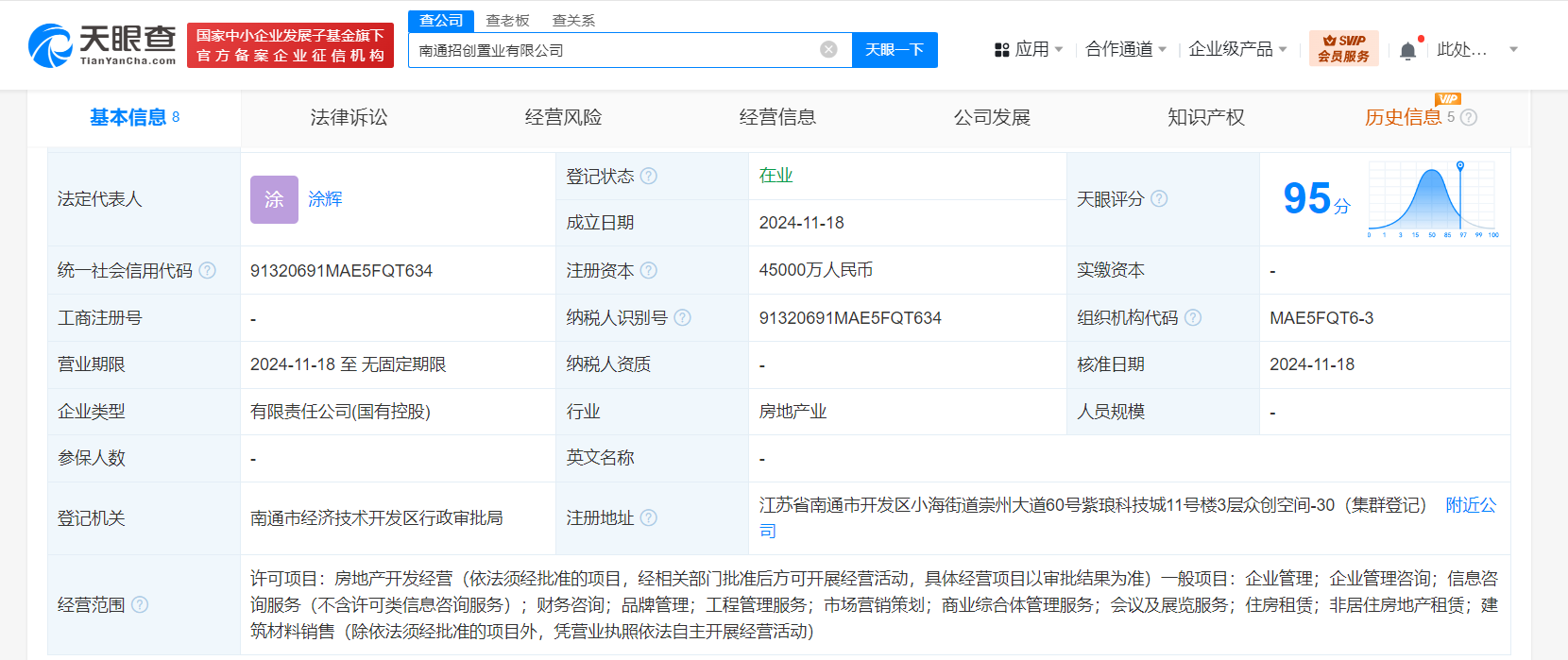The width and height of the screenshot is (1568, 660).
Task: Expand the 合作通道 dropdown
Action: point(1125,49)
